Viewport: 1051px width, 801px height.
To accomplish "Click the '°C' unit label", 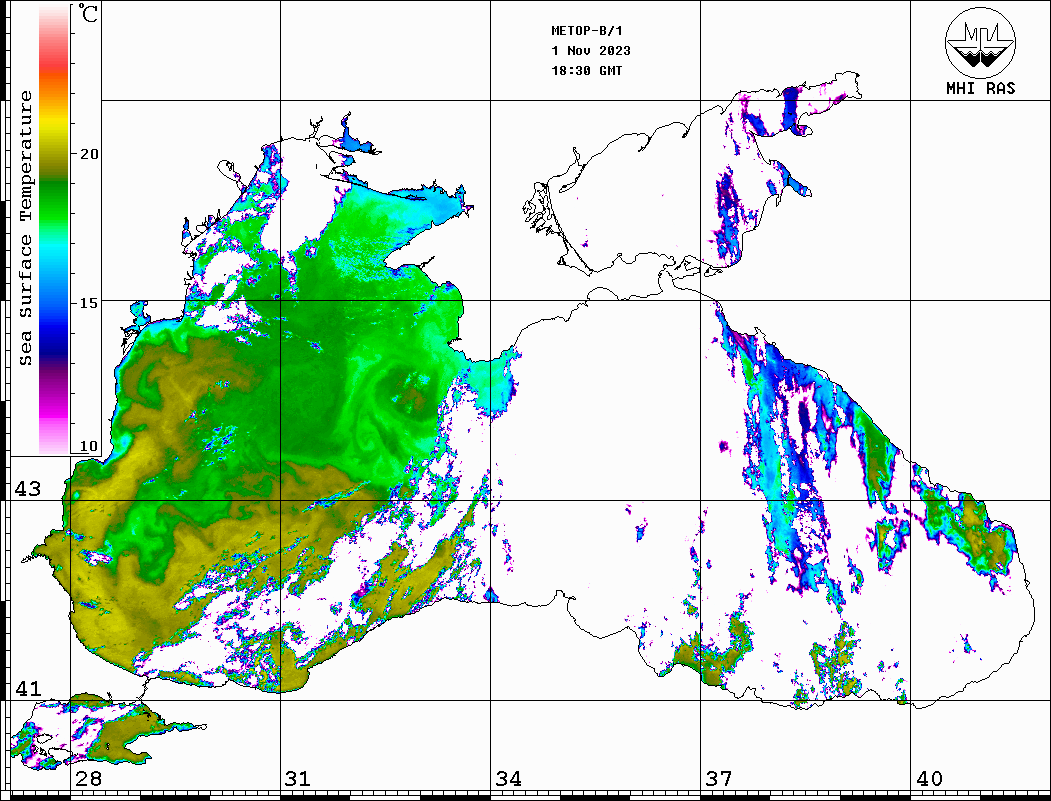I will pos(87,13).
